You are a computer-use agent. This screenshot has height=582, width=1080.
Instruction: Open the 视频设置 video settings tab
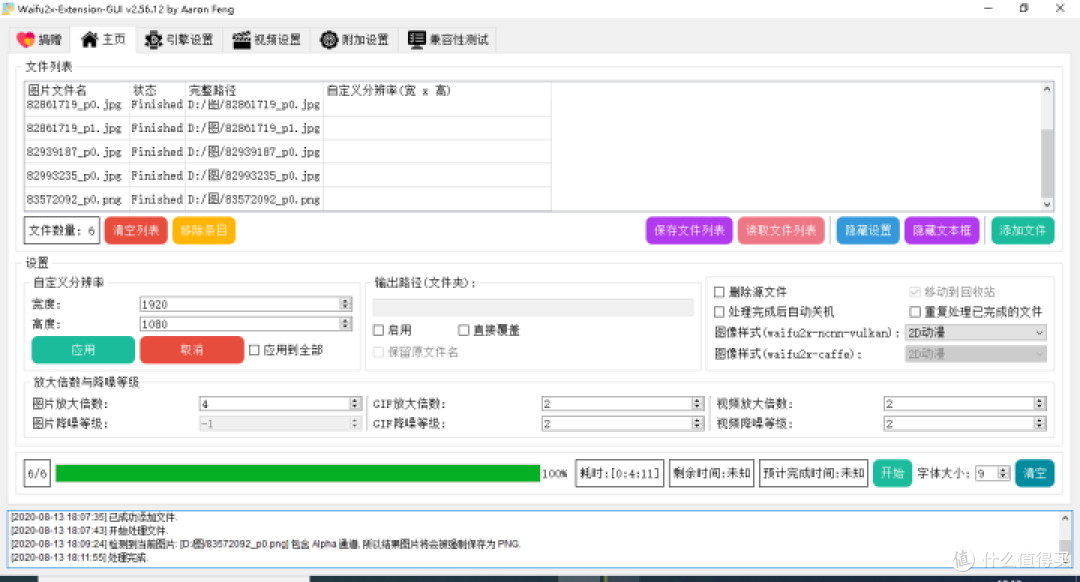[x=267, y=40]
